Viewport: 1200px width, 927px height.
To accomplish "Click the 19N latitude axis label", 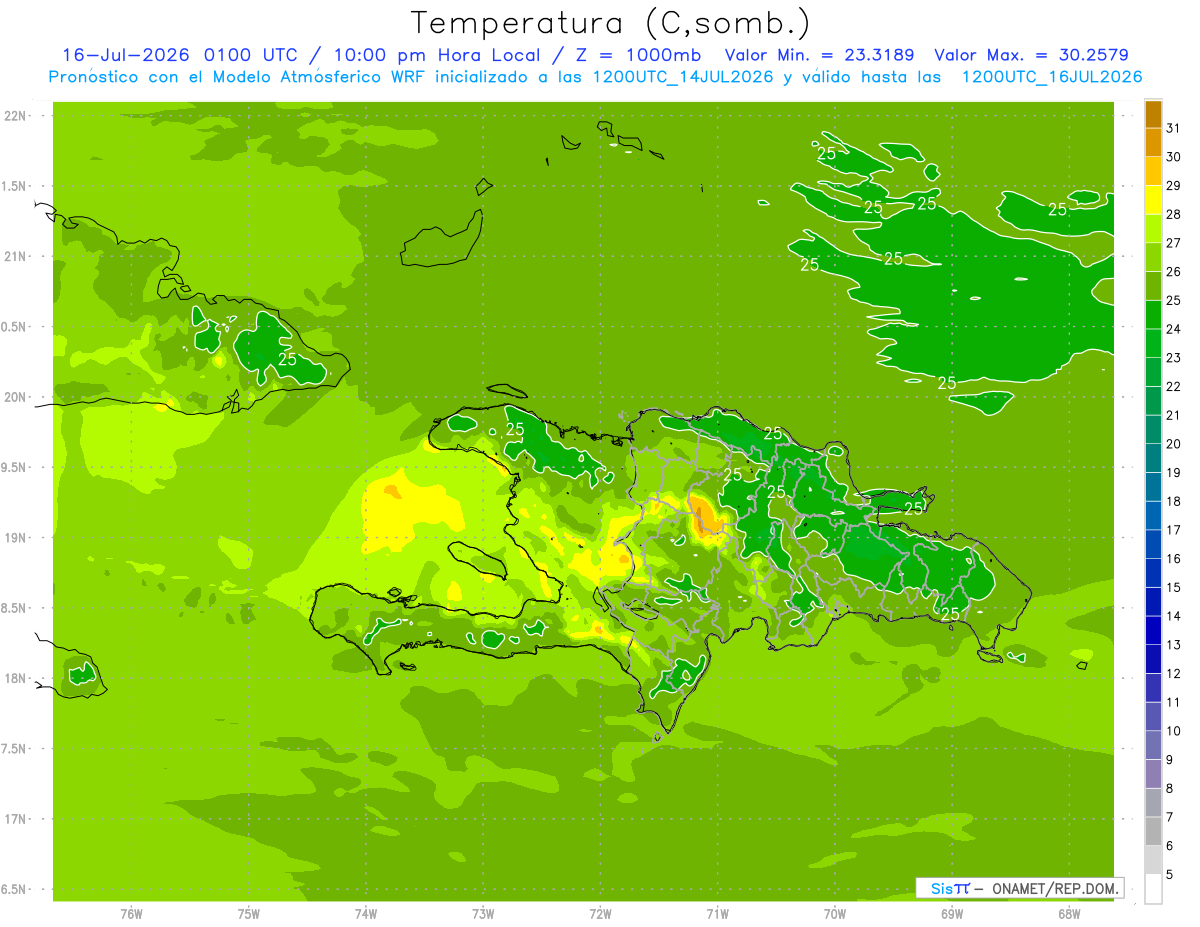I will [17, 538].
